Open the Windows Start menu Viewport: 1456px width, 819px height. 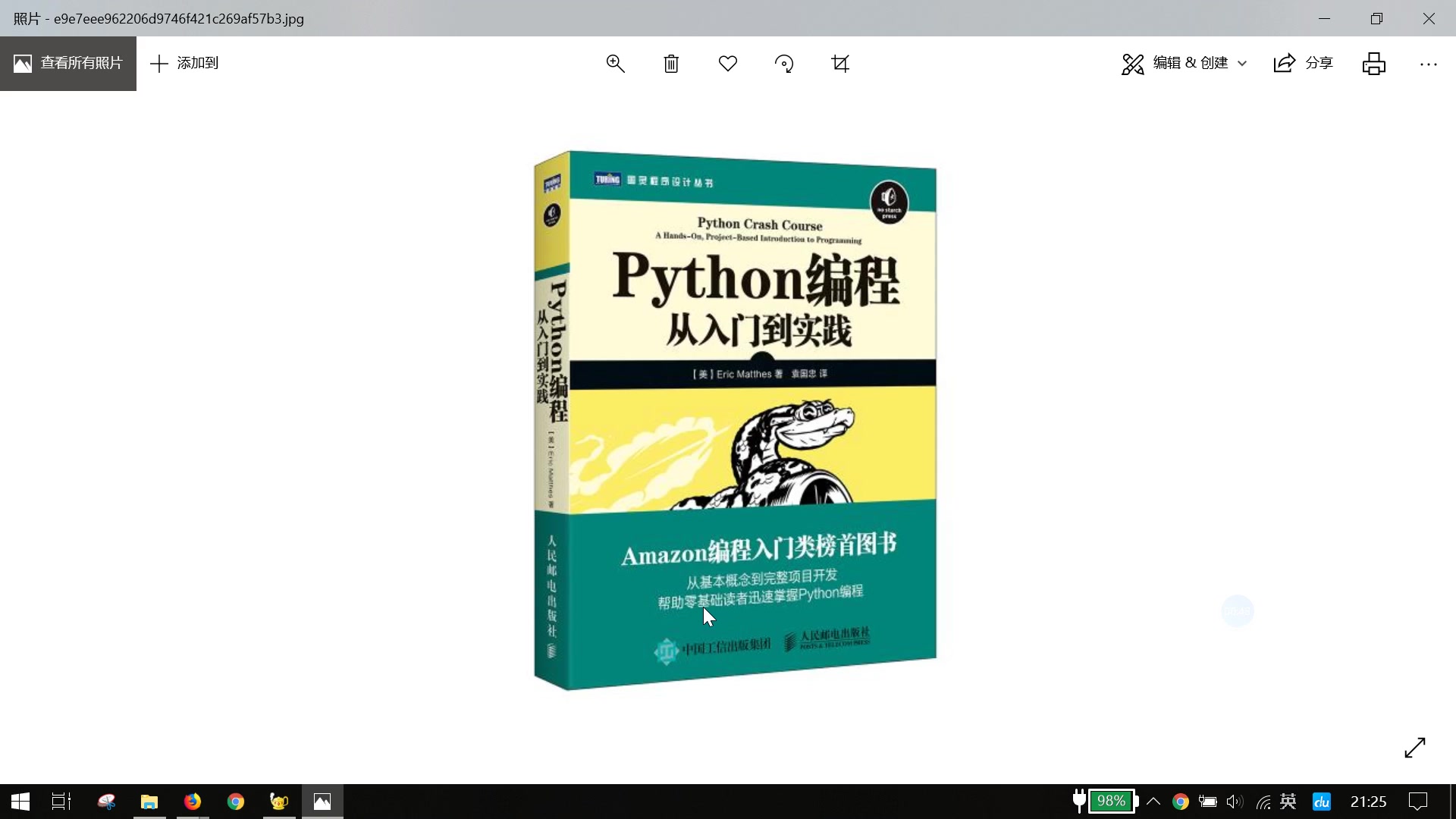[x=20, y=802]
